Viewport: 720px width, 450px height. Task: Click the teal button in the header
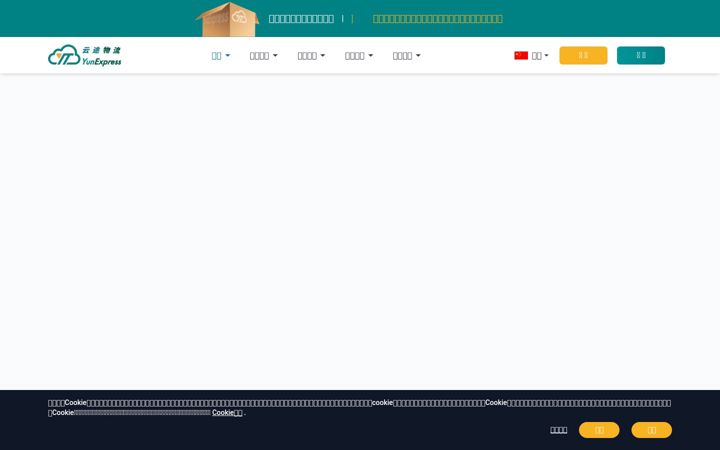click(x=641, y=55)
